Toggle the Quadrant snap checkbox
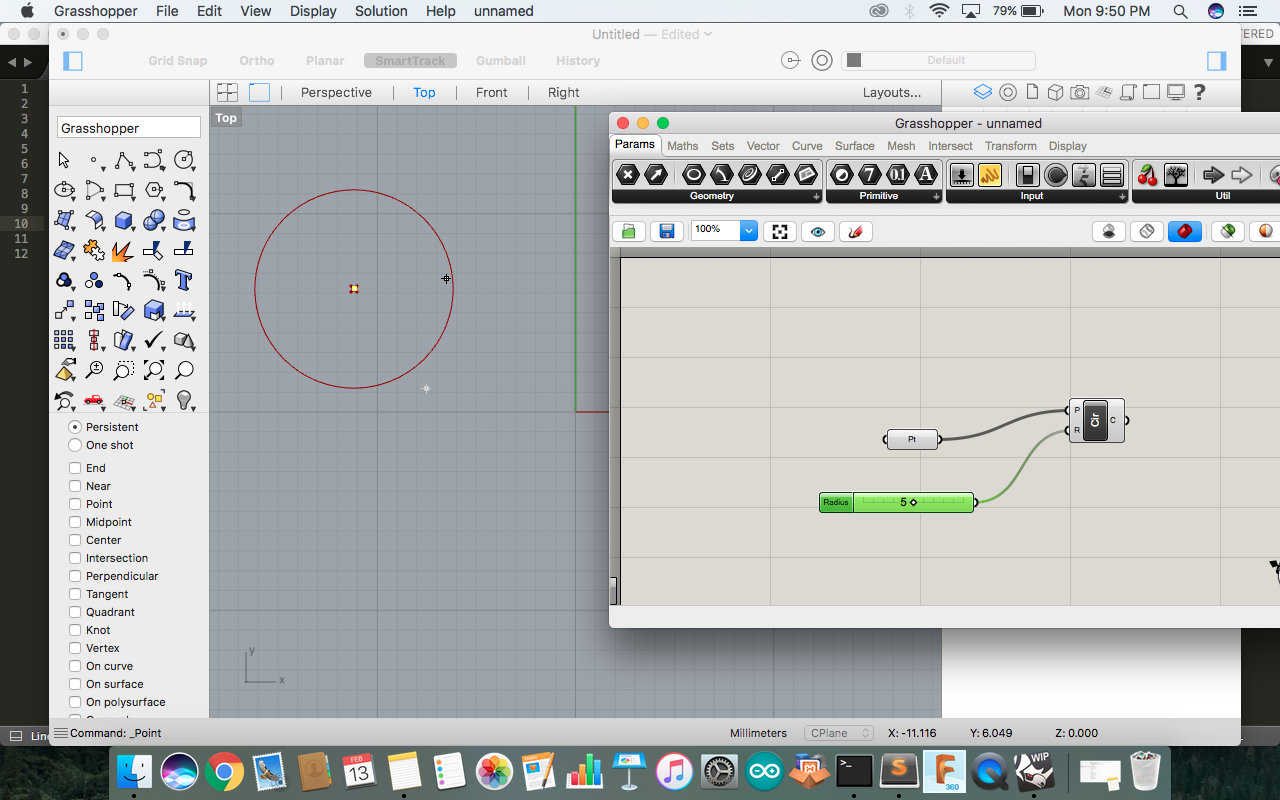Image resolution: width=1280 pixels, height=800 pixels. tap(75, 612)
